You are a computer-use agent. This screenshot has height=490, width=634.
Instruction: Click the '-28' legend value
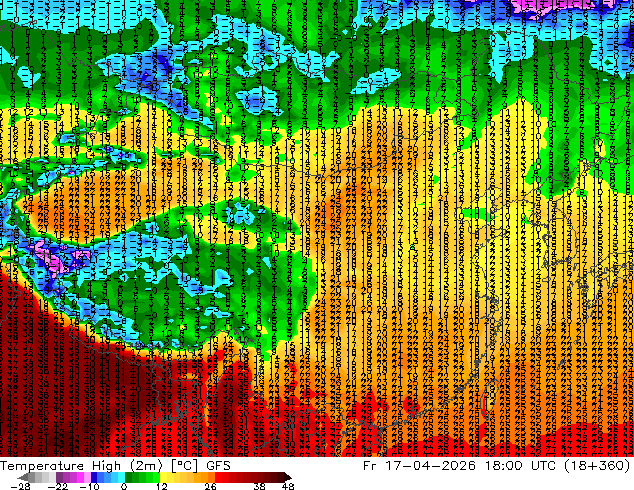click(x=20, y=486)
